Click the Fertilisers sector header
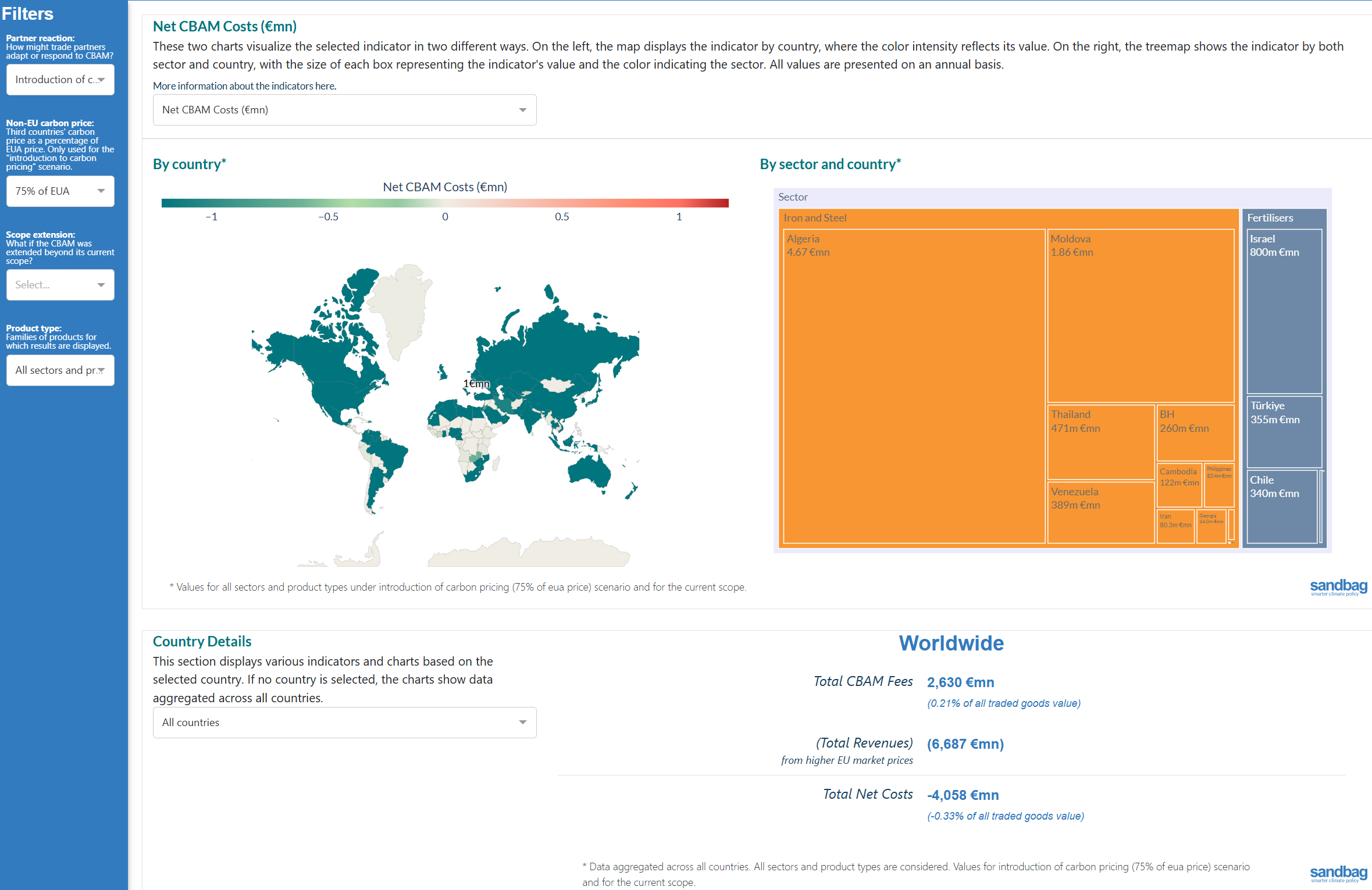Screen dimensions: 1372x890 click(1270, 218)
